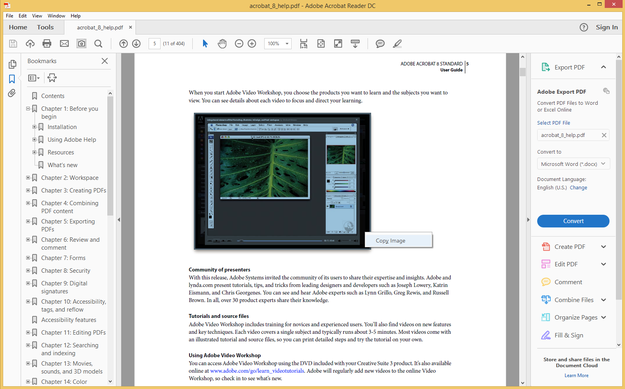Open the find text magnifier

[98, 44]
